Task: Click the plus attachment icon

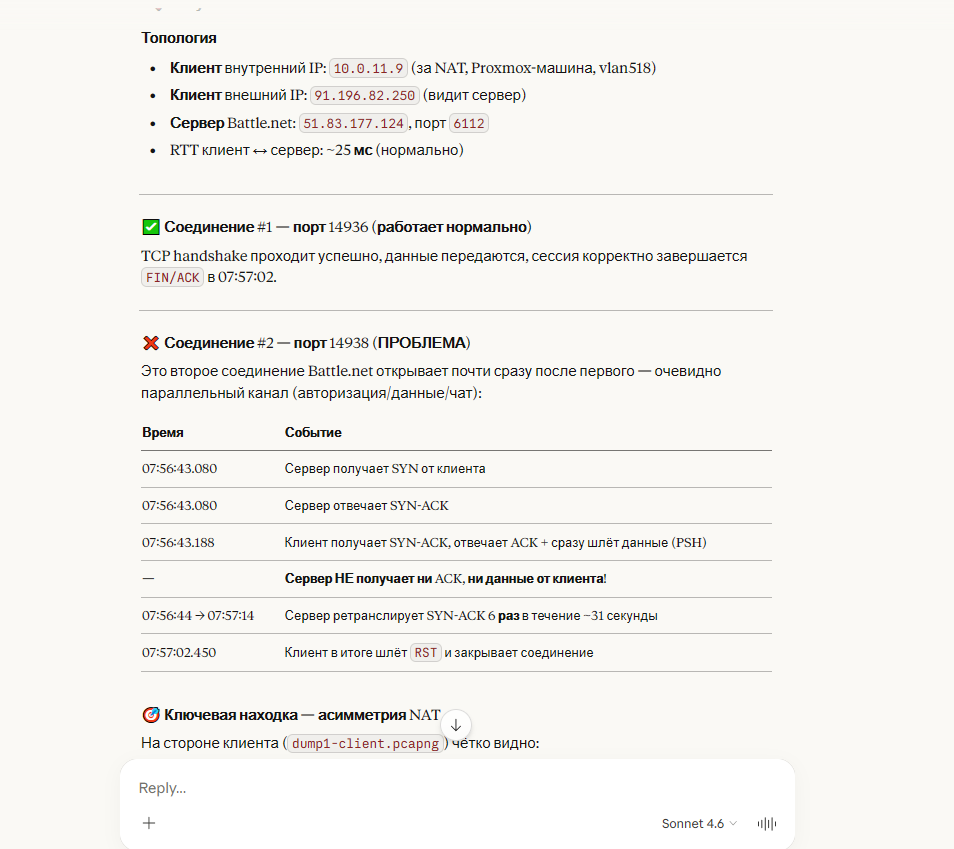Action: (149, 823)
